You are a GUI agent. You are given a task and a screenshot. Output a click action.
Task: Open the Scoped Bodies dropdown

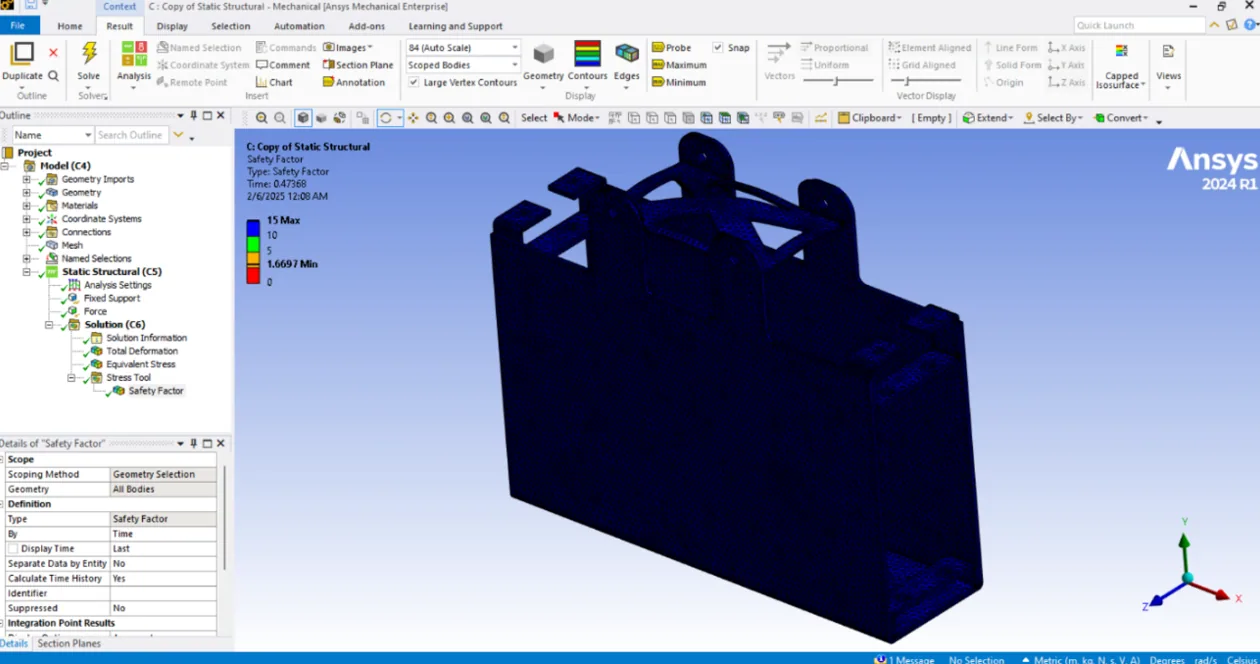tap(463, 65)
